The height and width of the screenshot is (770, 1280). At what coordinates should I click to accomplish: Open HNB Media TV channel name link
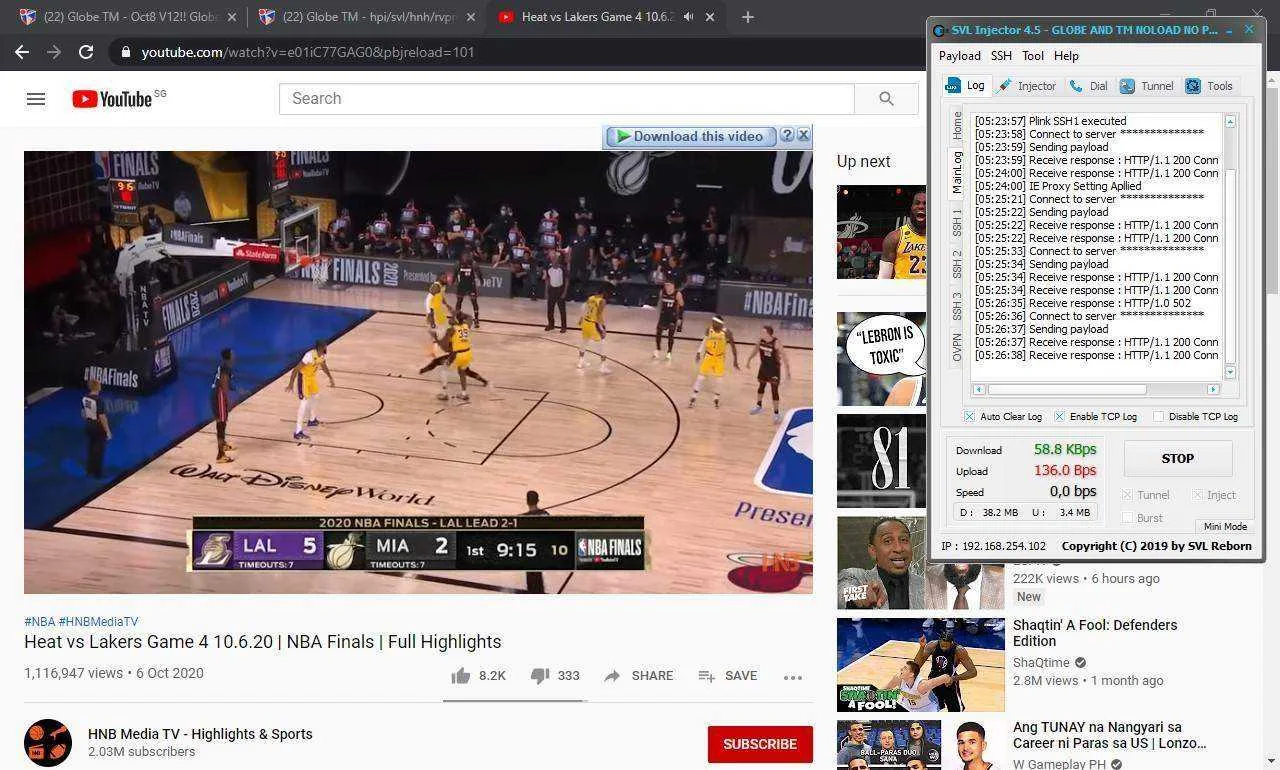200,734
